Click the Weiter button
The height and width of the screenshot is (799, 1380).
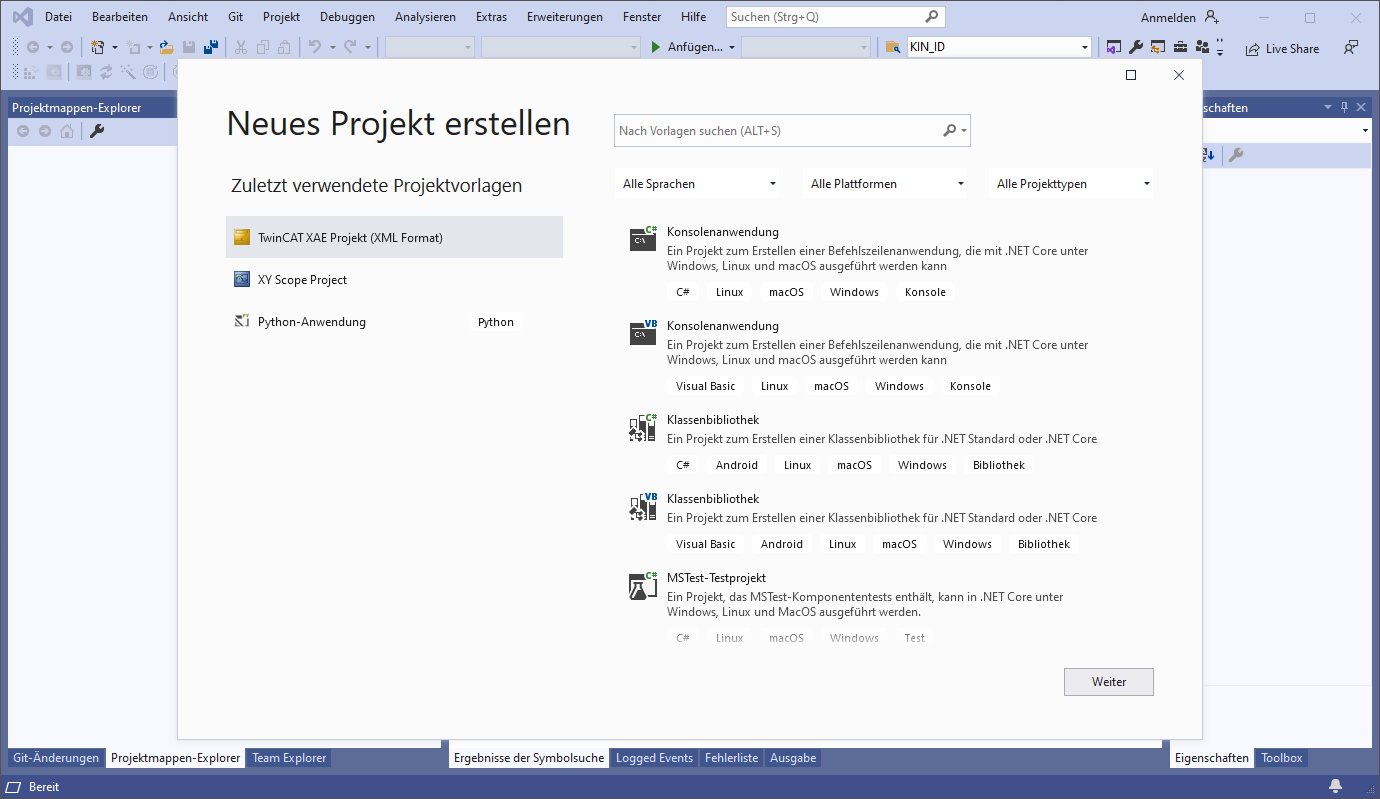pyautogui.click(x=1109, y=682)
